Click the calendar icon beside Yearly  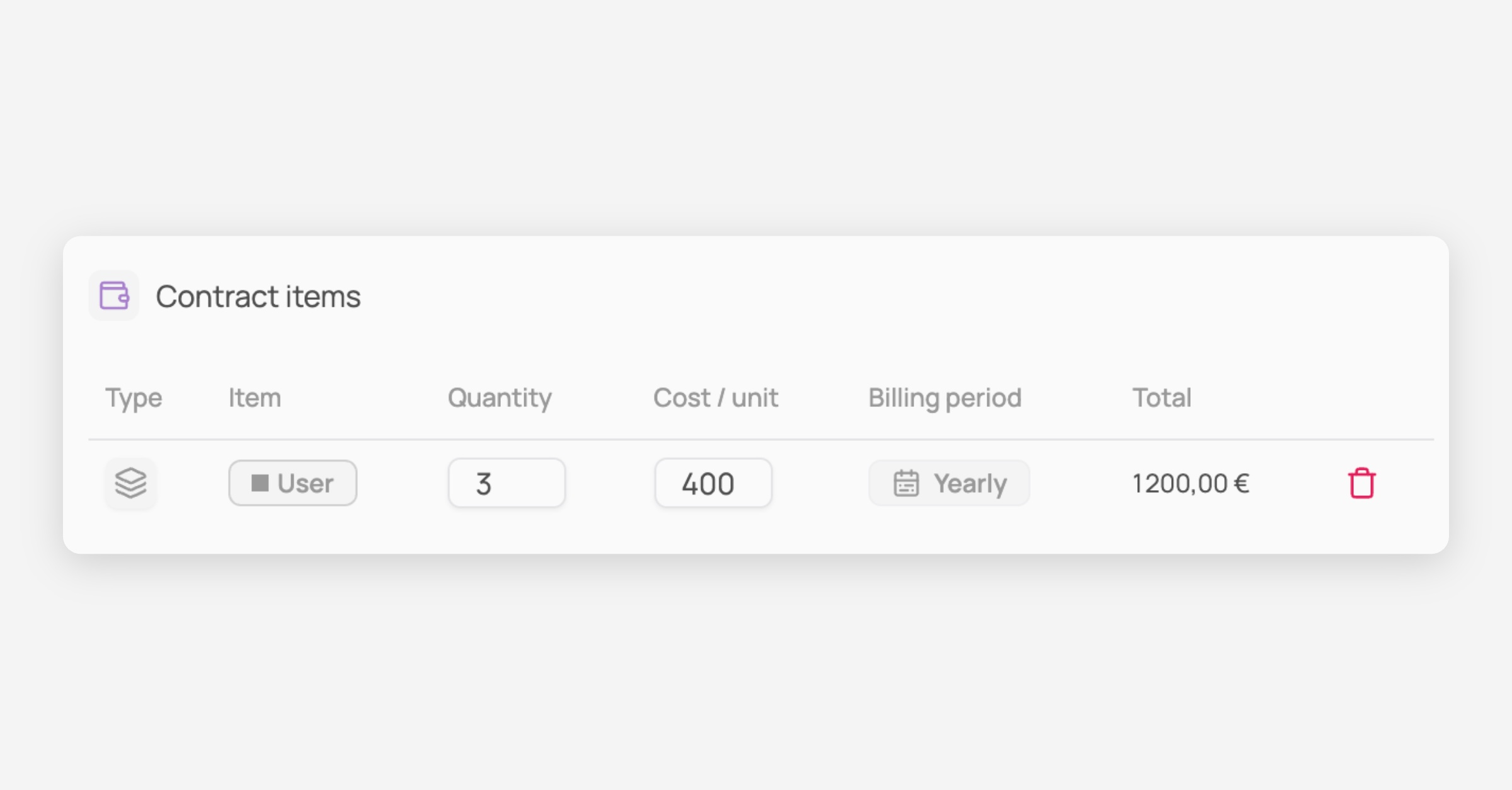[906, 483]
